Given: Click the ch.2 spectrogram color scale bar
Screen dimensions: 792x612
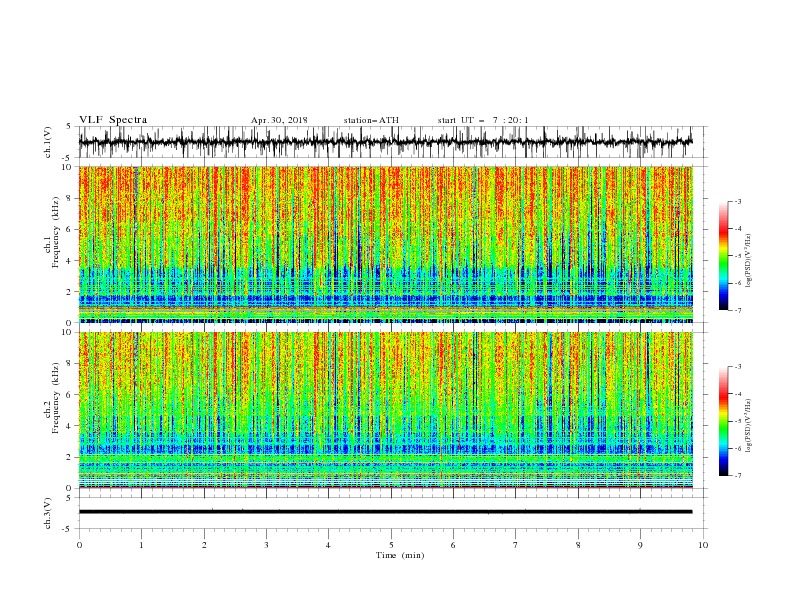Looking at the screenshot, I should (723, 421).
